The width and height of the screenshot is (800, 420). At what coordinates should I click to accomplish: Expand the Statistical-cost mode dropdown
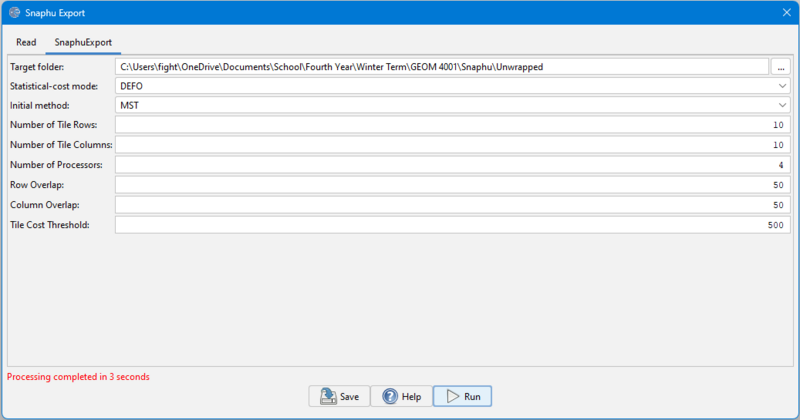click(x=782, y=86)
